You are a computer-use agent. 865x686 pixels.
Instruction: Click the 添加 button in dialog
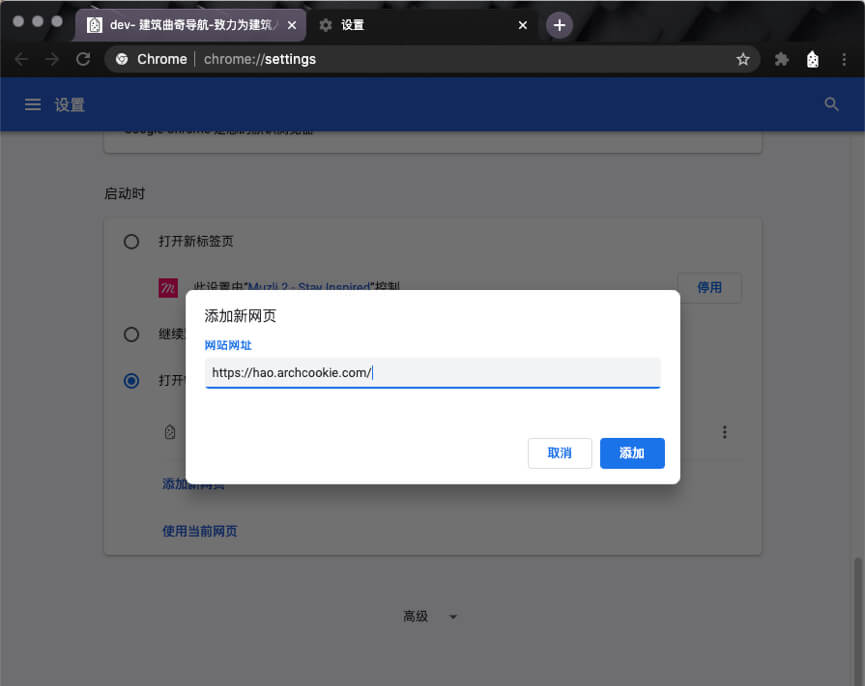632,453
